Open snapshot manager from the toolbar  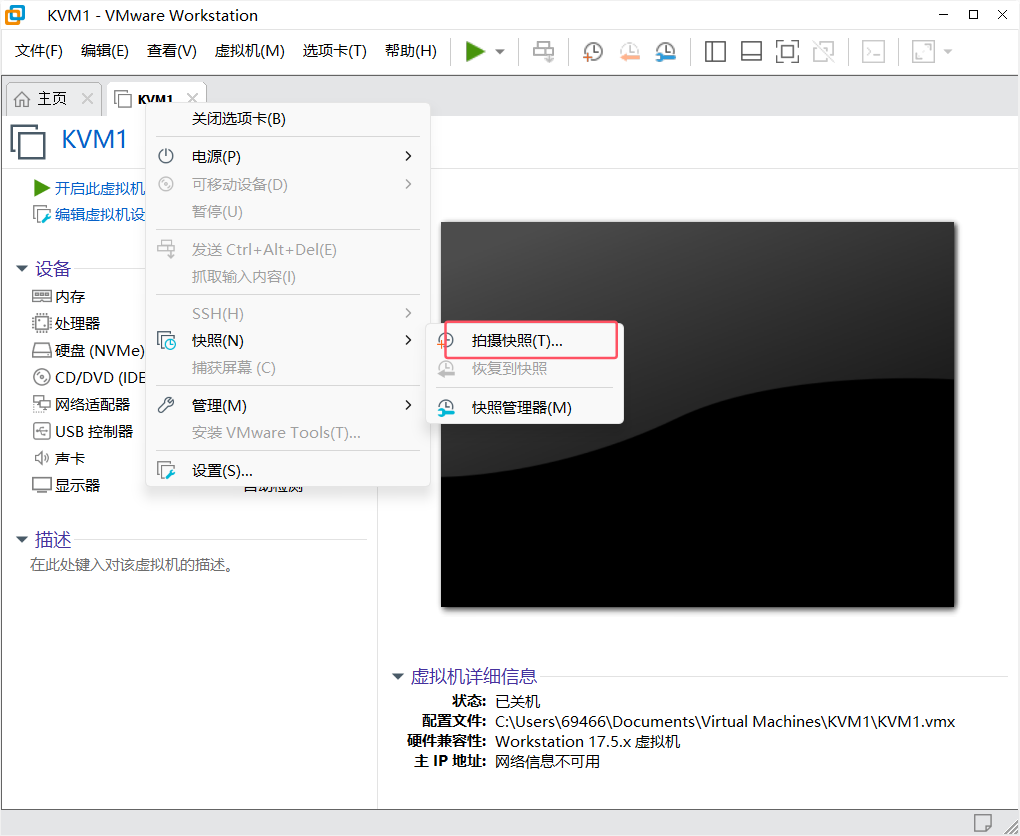point(665,51)
